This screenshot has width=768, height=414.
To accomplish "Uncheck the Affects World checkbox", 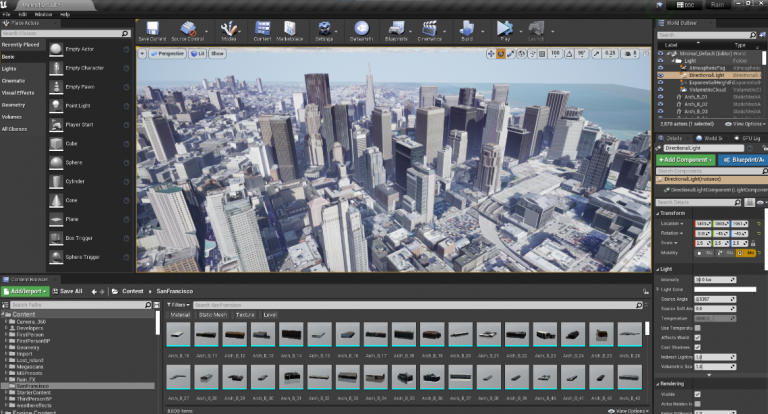I will [x=697, y=338].
